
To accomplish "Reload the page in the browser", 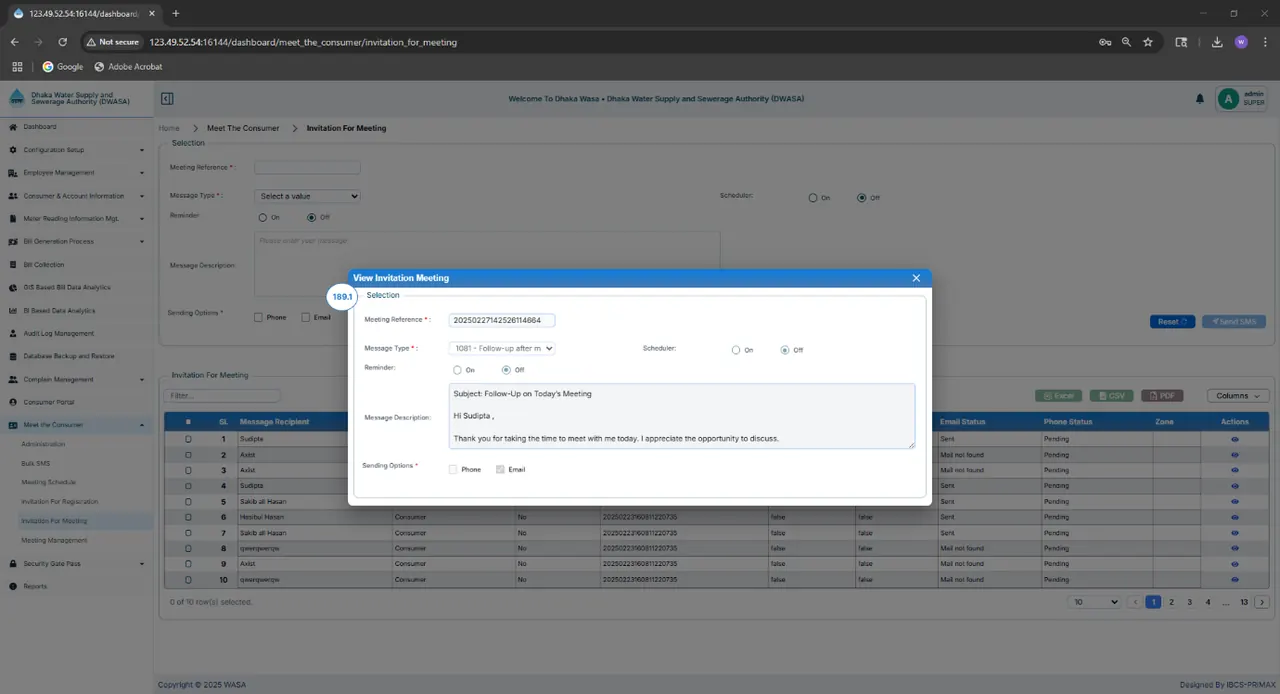I will pyautogui.click(x=62, y=42).
